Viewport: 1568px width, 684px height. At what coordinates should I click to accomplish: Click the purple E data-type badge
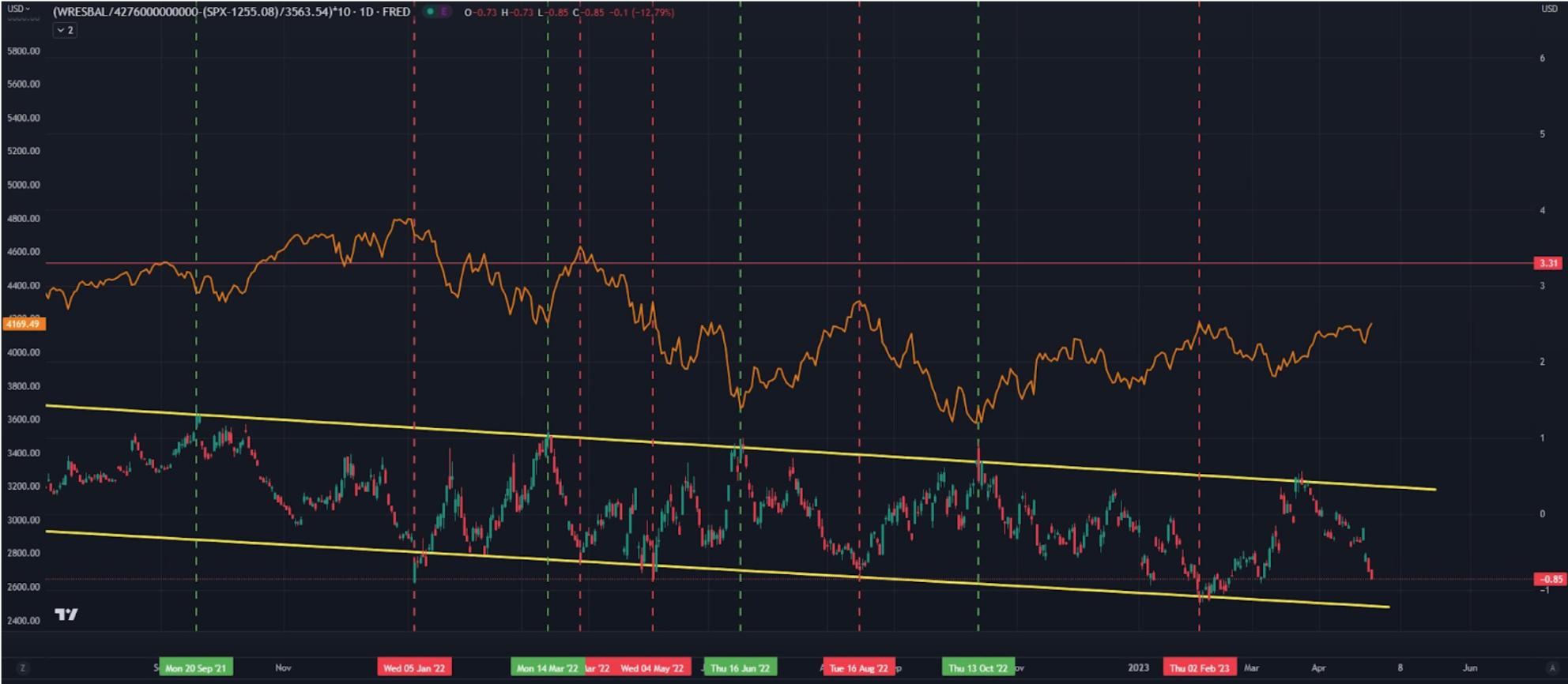tap(443, 12)
